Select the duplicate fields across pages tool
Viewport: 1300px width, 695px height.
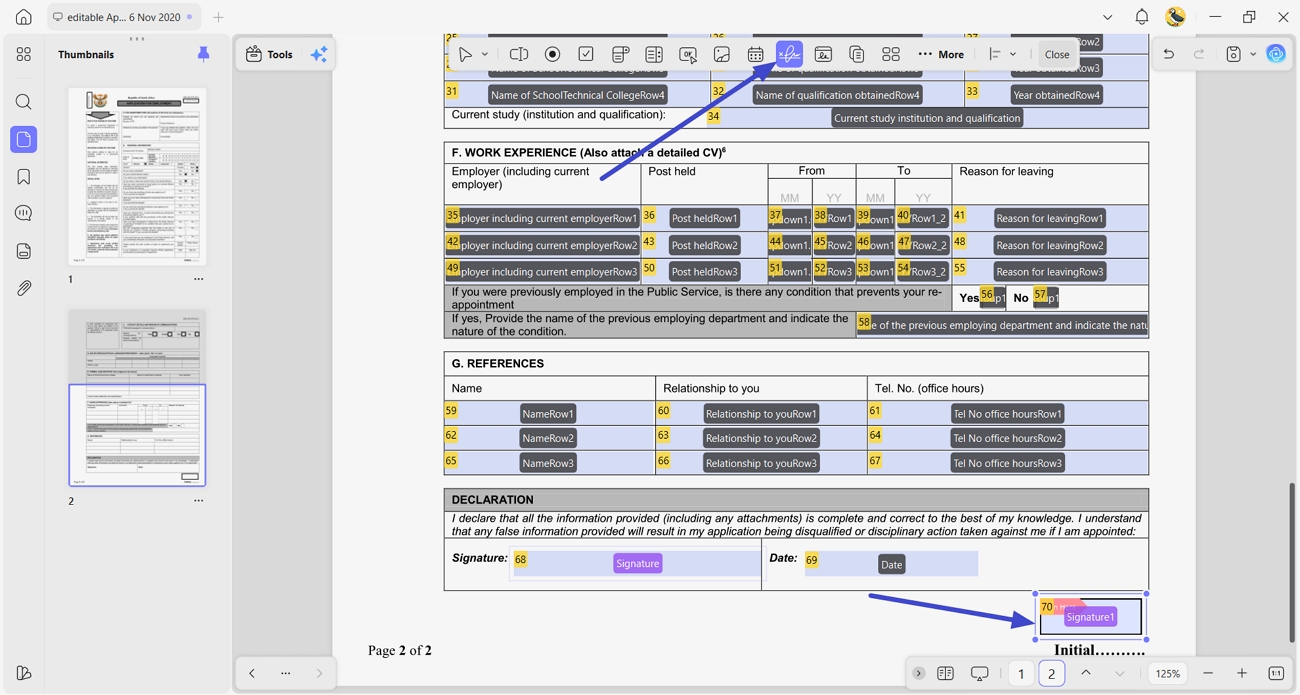tap(857, 54)
